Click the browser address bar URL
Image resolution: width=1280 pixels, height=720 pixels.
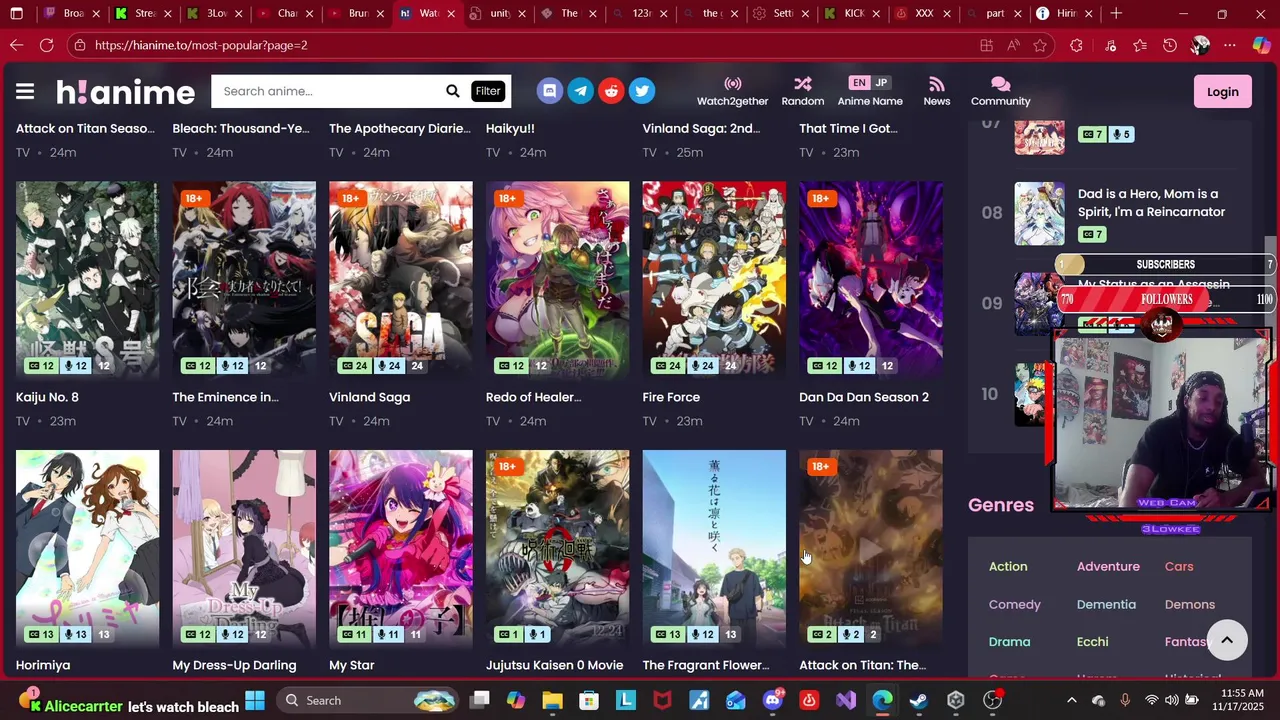201,45
